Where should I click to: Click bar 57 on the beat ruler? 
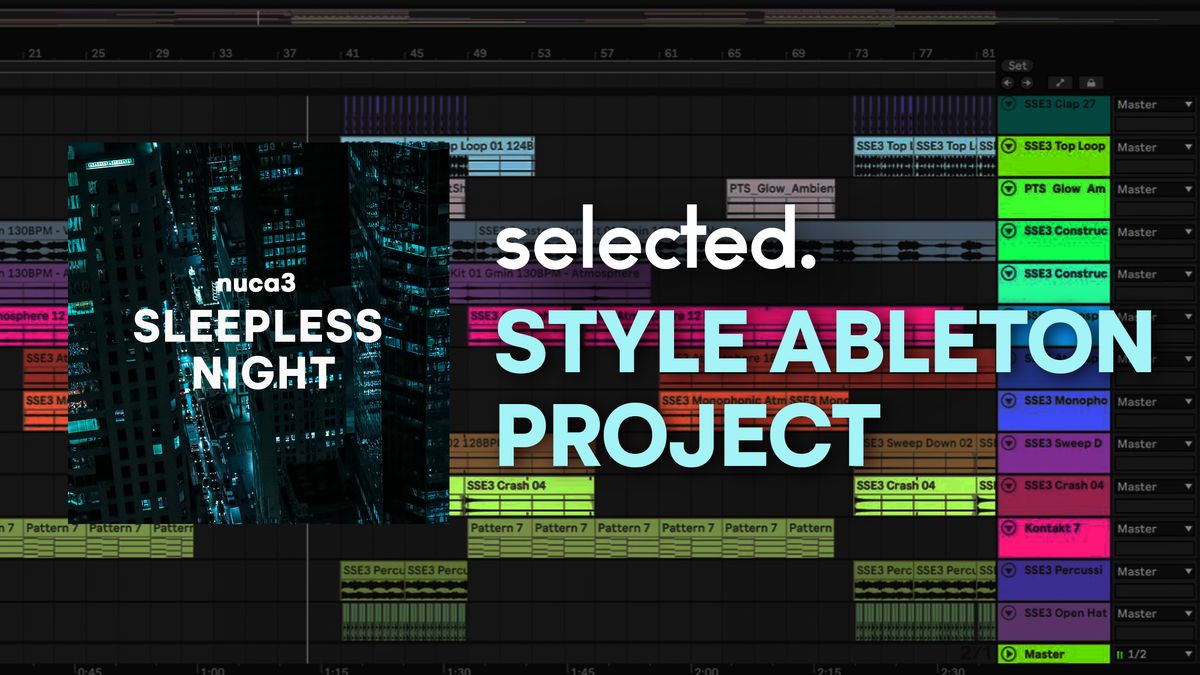(607, 54)
